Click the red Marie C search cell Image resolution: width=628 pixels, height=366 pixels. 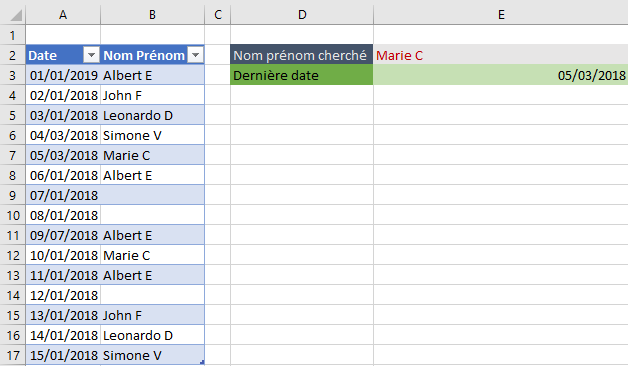tap(501, 55)
